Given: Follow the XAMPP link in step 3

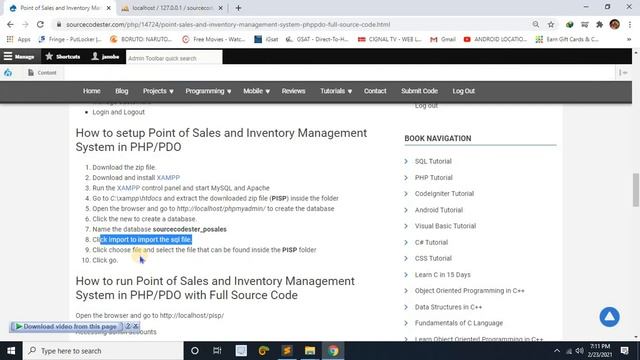Looking at the screenshot, I should point(128,188).
